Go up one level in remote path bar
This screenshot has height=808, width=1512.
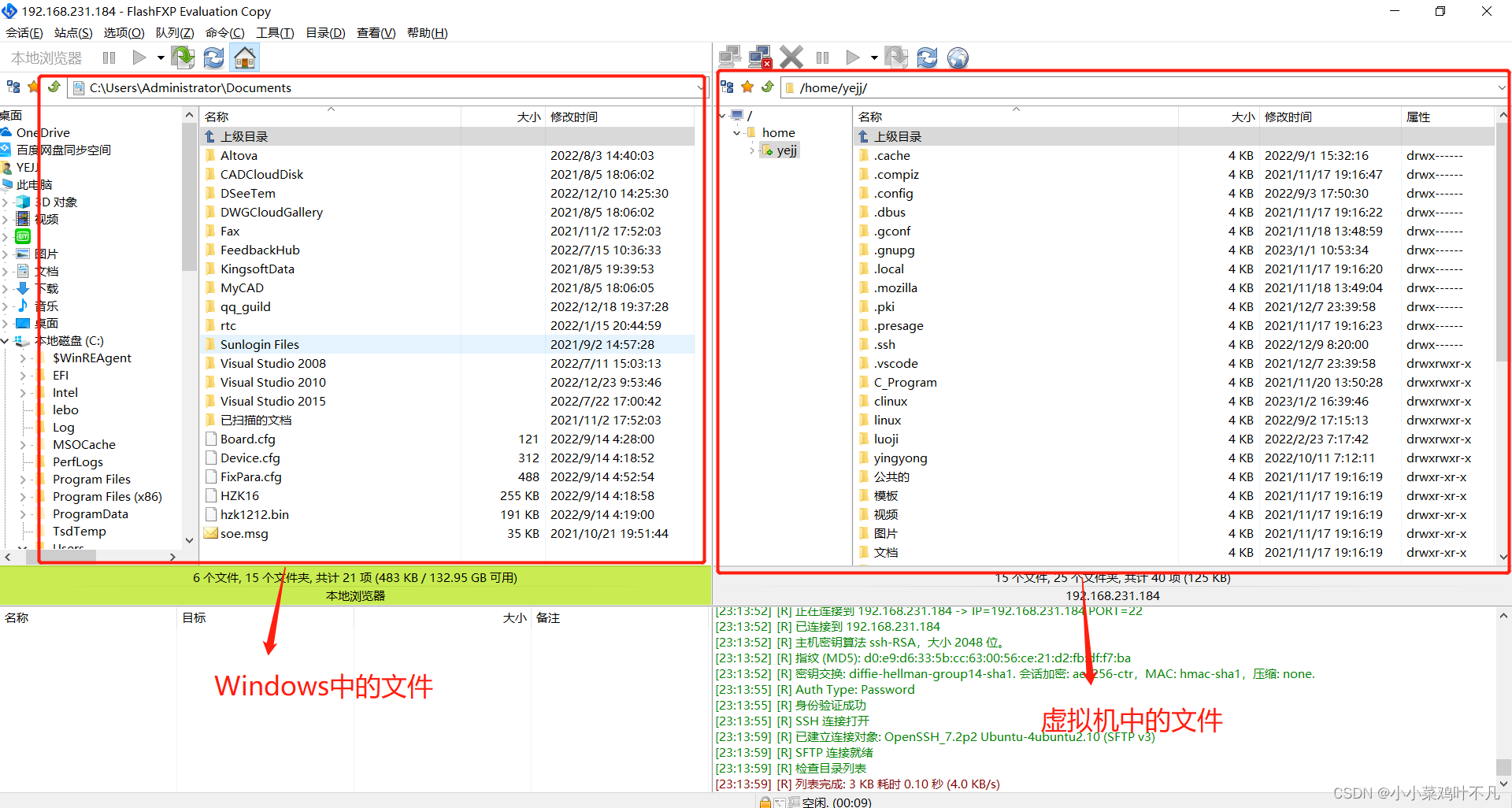pyautogui.click(x=768, y=87)
